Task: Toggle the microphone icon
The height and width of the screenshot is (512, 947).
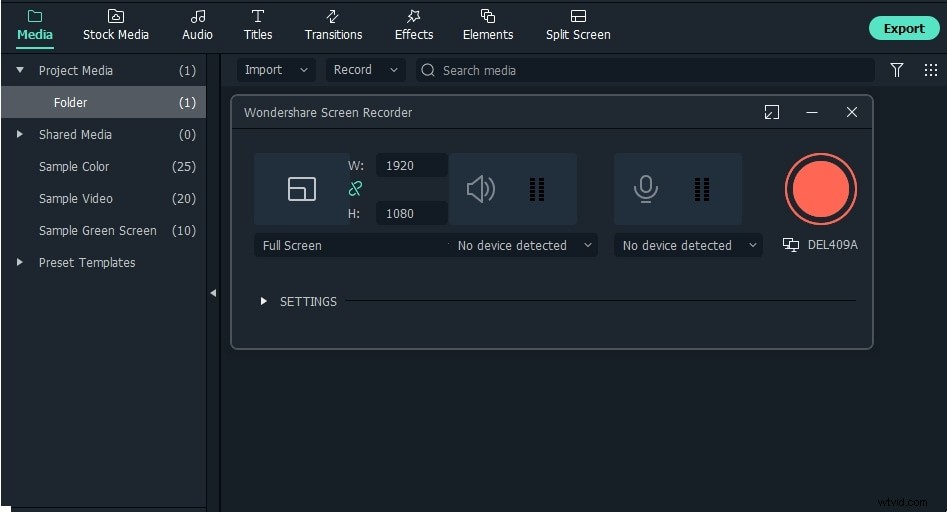Action: pyautogui.click(x=645, y=189)
